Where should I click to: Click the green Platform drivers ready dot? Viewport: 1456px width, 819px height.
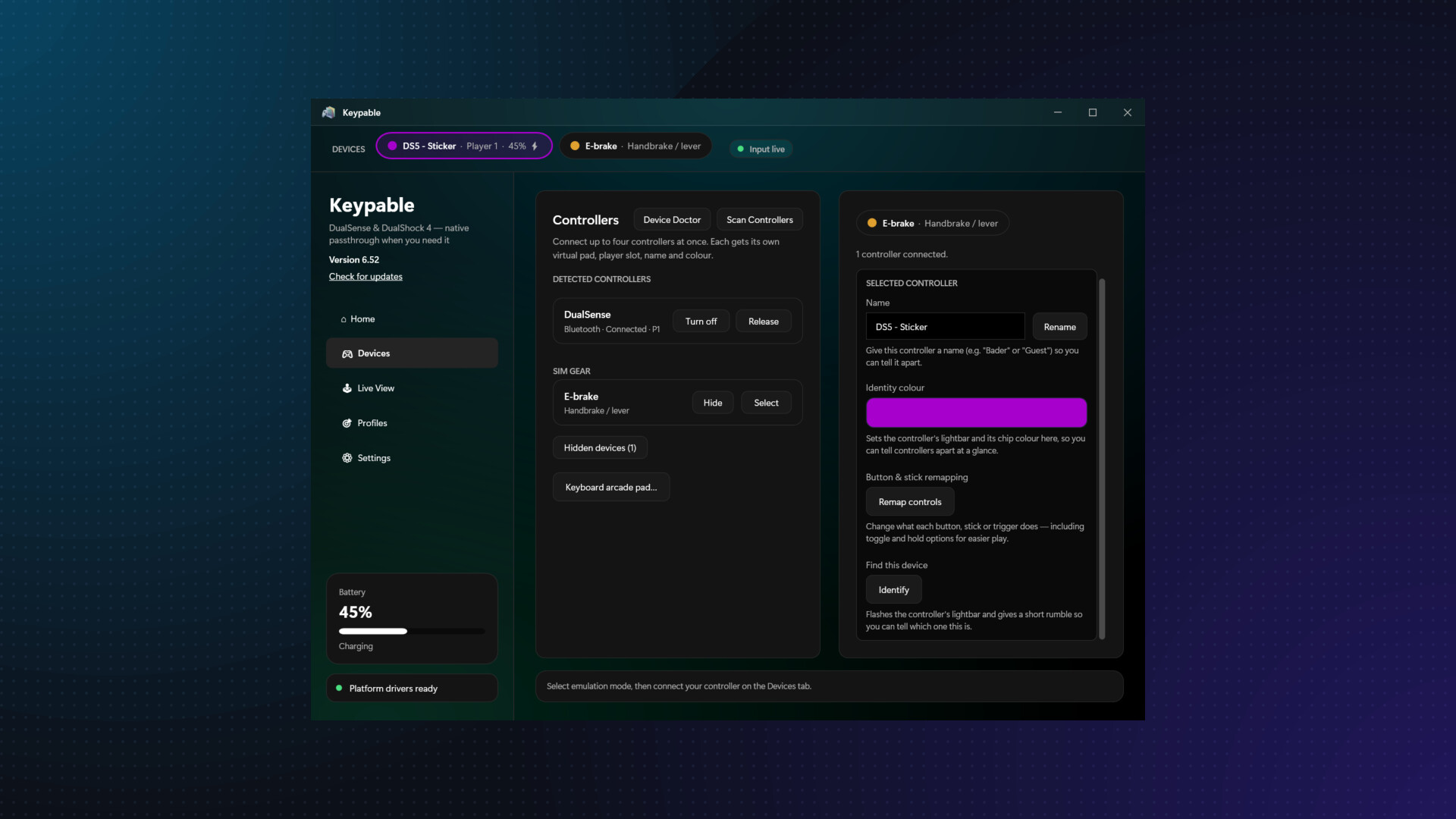coord(339,689)
